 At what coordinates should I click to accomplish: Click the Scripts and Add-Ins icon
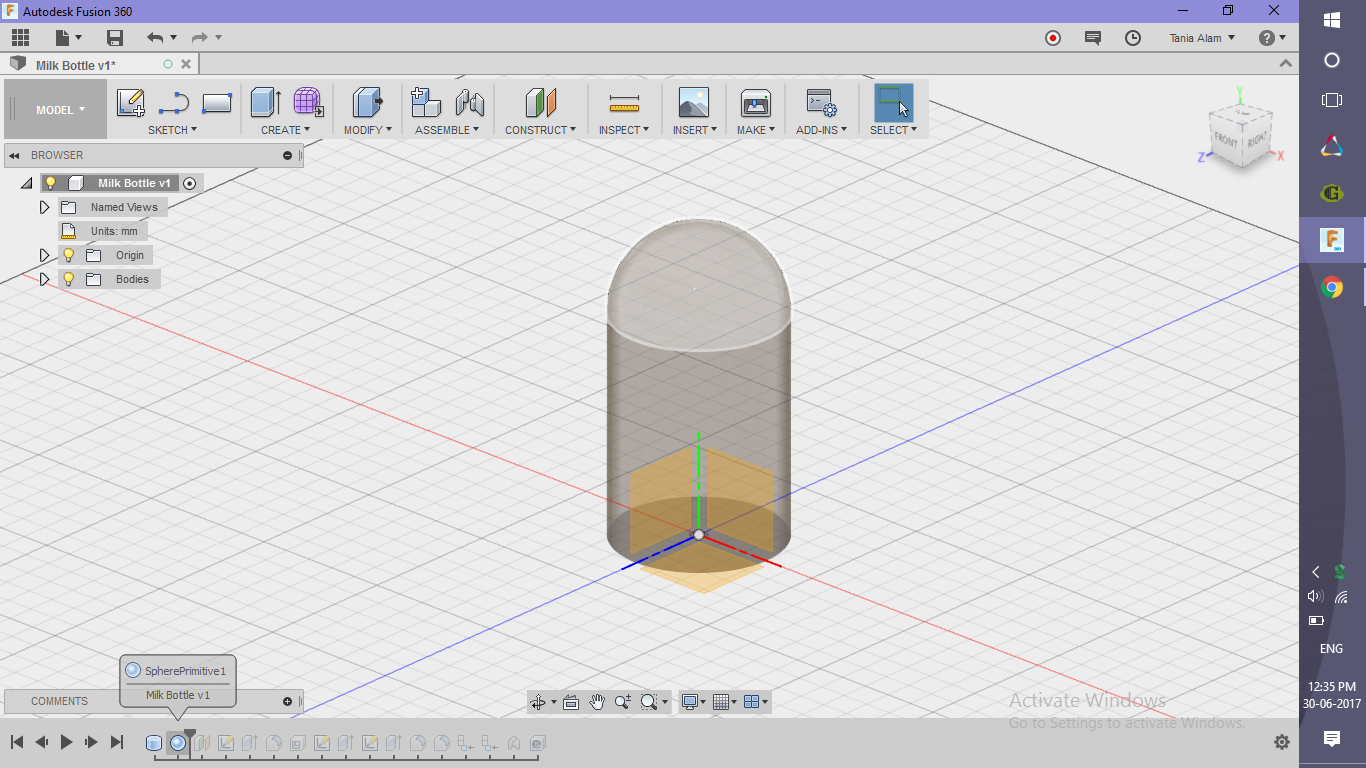click(821, 103)
